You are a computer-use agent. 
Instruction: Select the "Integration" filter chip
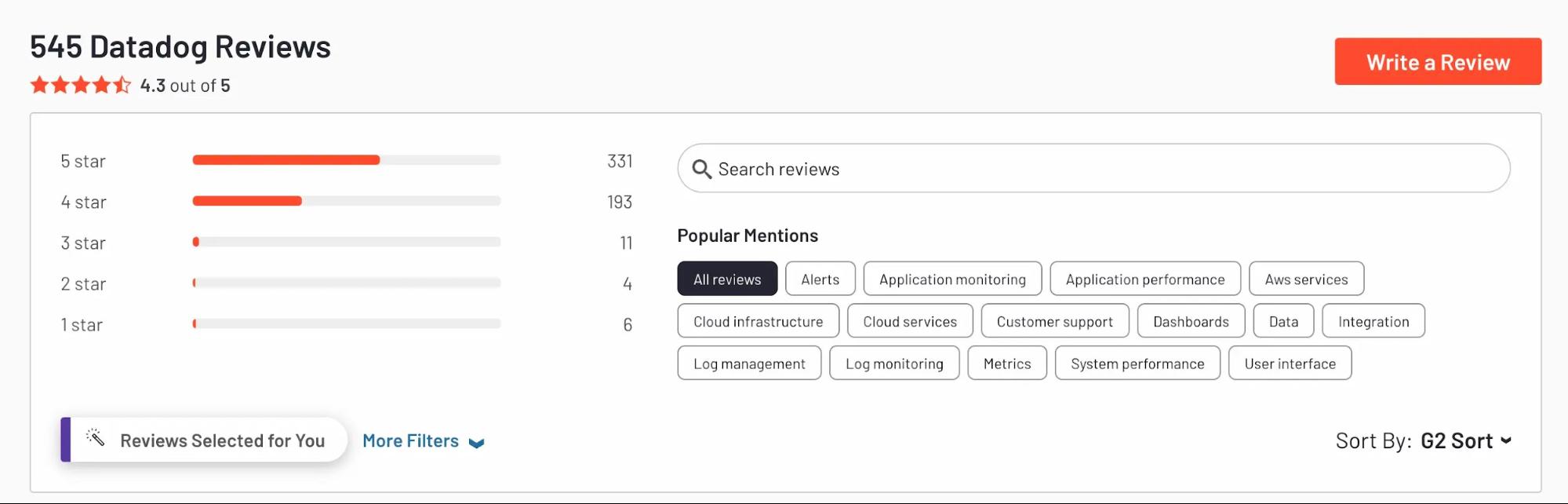click(1373, 321)
